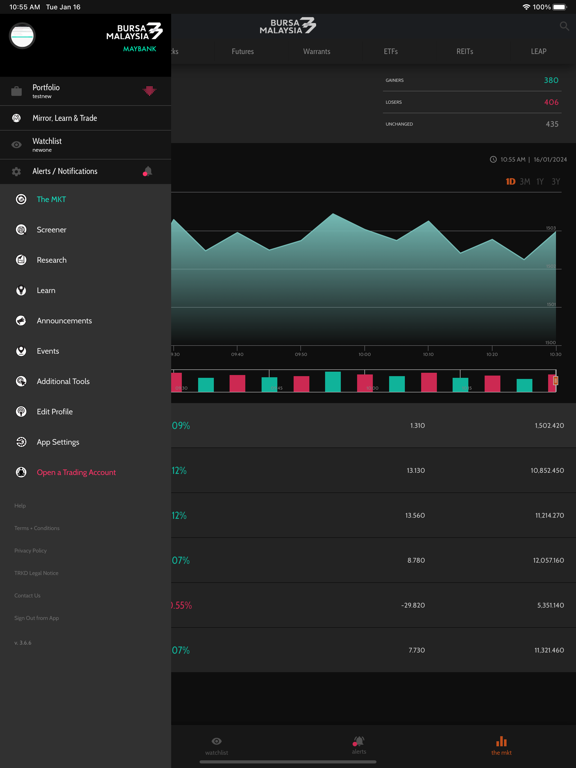Open the TRKD Legal Notice link
The height and width of the screenshot is (768, 576).
click(x=36, y=573)
